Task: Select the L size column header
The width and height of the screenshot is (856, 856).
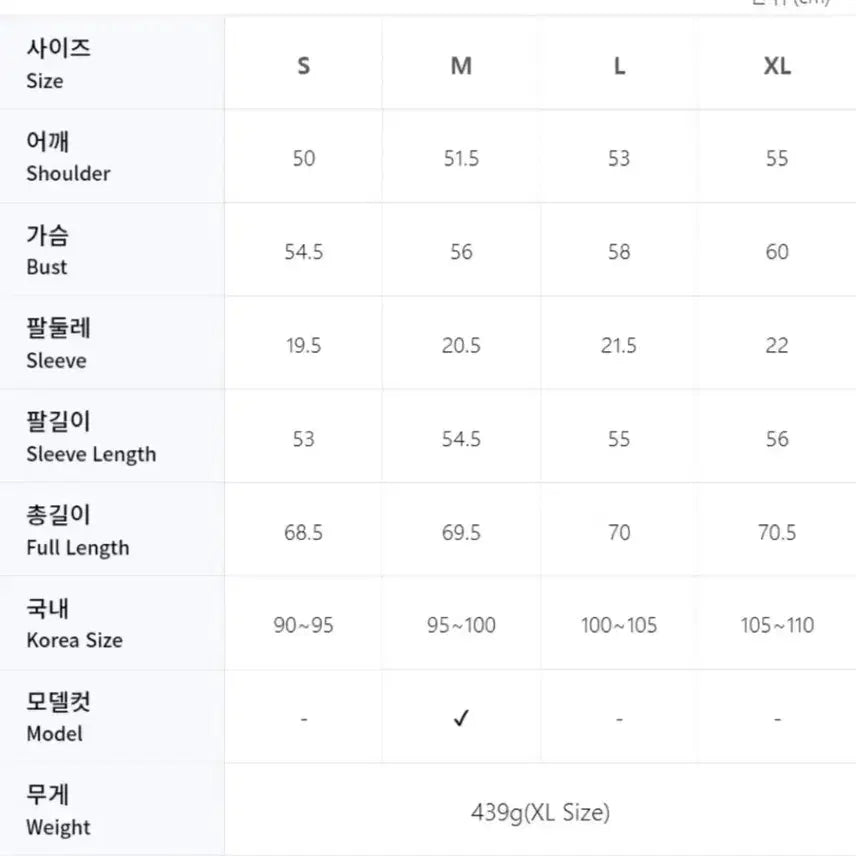Action: click(x=619, y=66)
